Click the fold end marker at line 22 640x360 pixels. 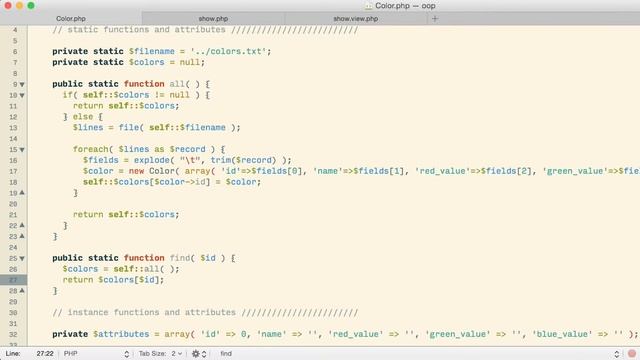pyautogui.click(x=22, y=225)
